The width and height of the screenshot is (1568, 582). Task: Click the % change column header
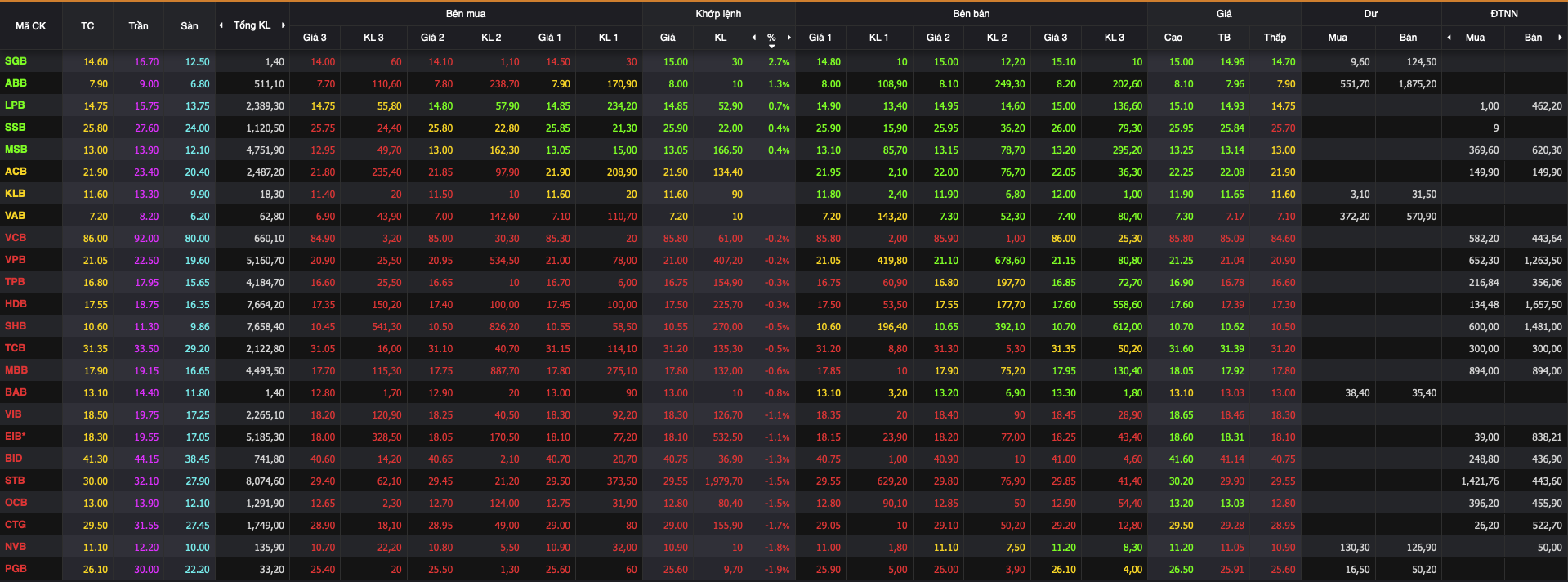click(x=771, y=38)
